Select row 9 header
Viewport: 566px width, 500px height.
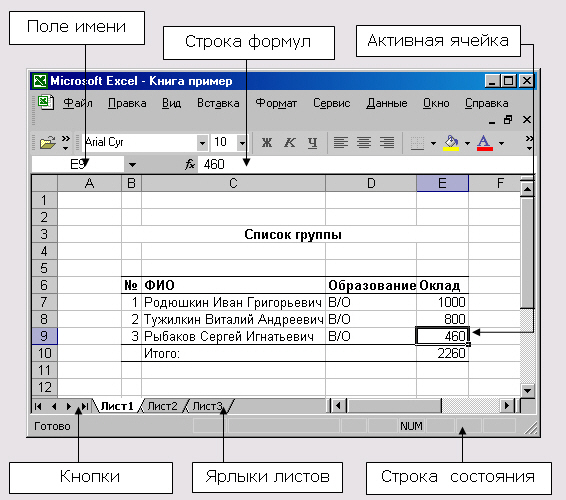point(44,336)
